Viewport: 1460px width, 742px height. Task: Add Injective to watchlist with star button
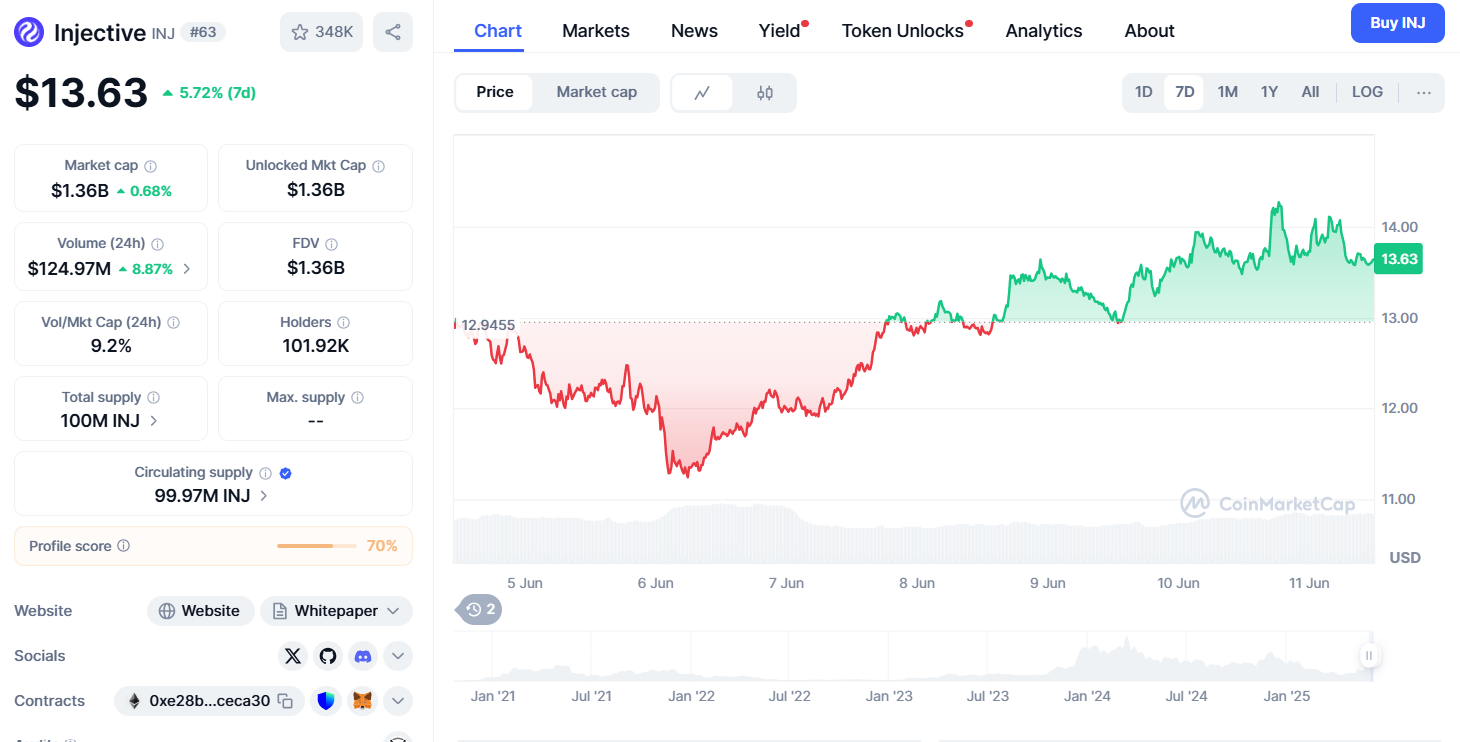[x=321, y=32]
